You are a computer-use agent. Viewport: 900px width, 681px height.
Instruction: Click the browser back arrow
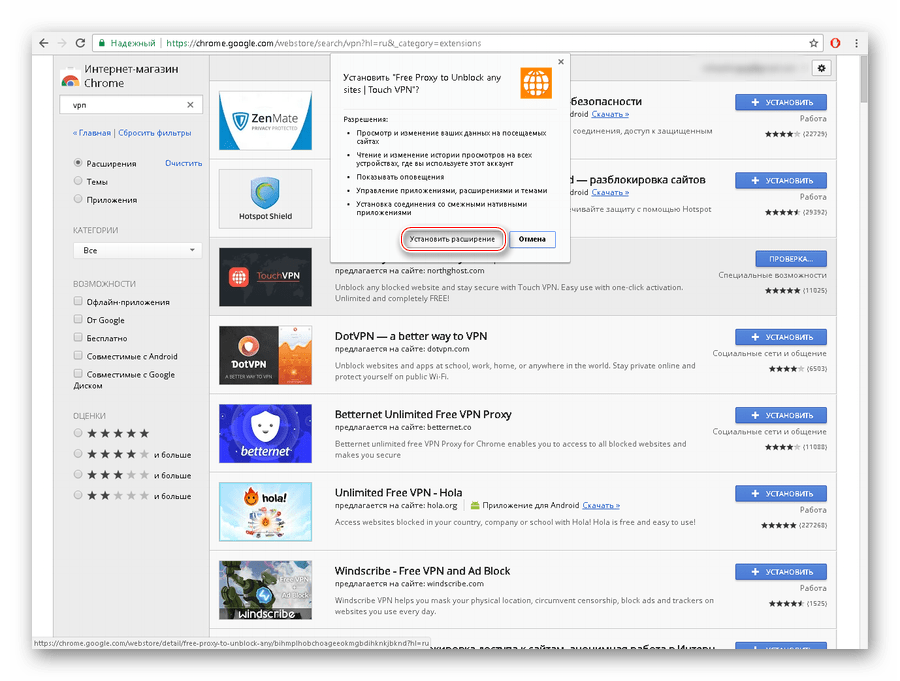[42, 43]
